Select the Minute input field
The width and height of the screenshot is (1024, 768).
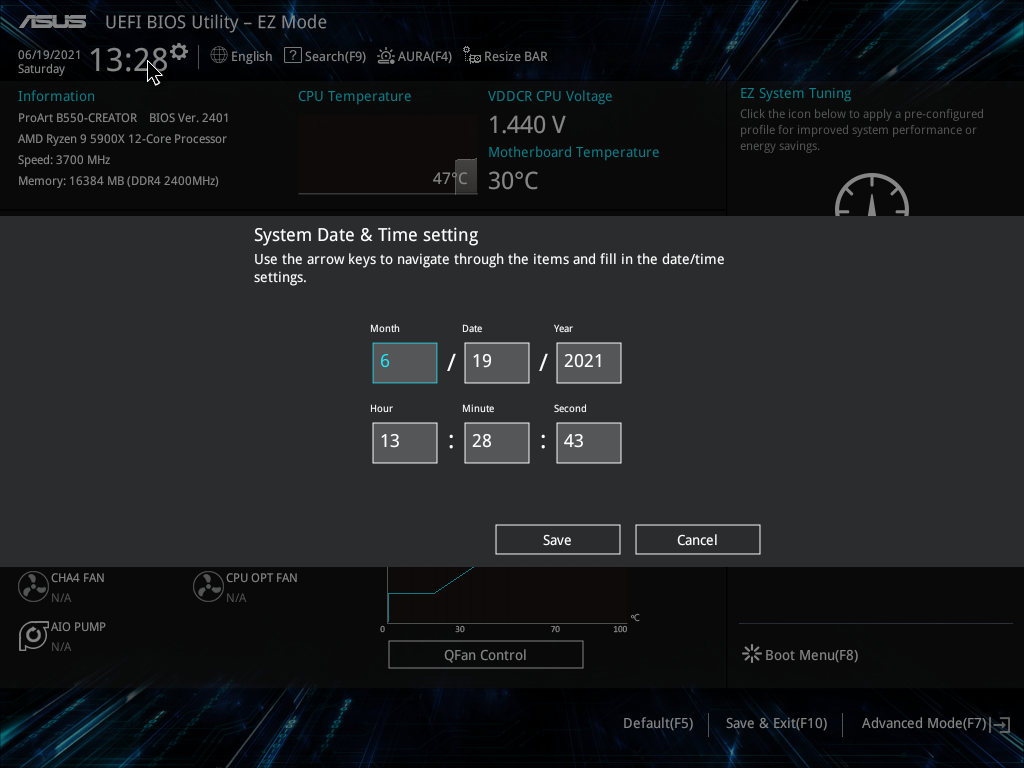[x=496, y=442]
